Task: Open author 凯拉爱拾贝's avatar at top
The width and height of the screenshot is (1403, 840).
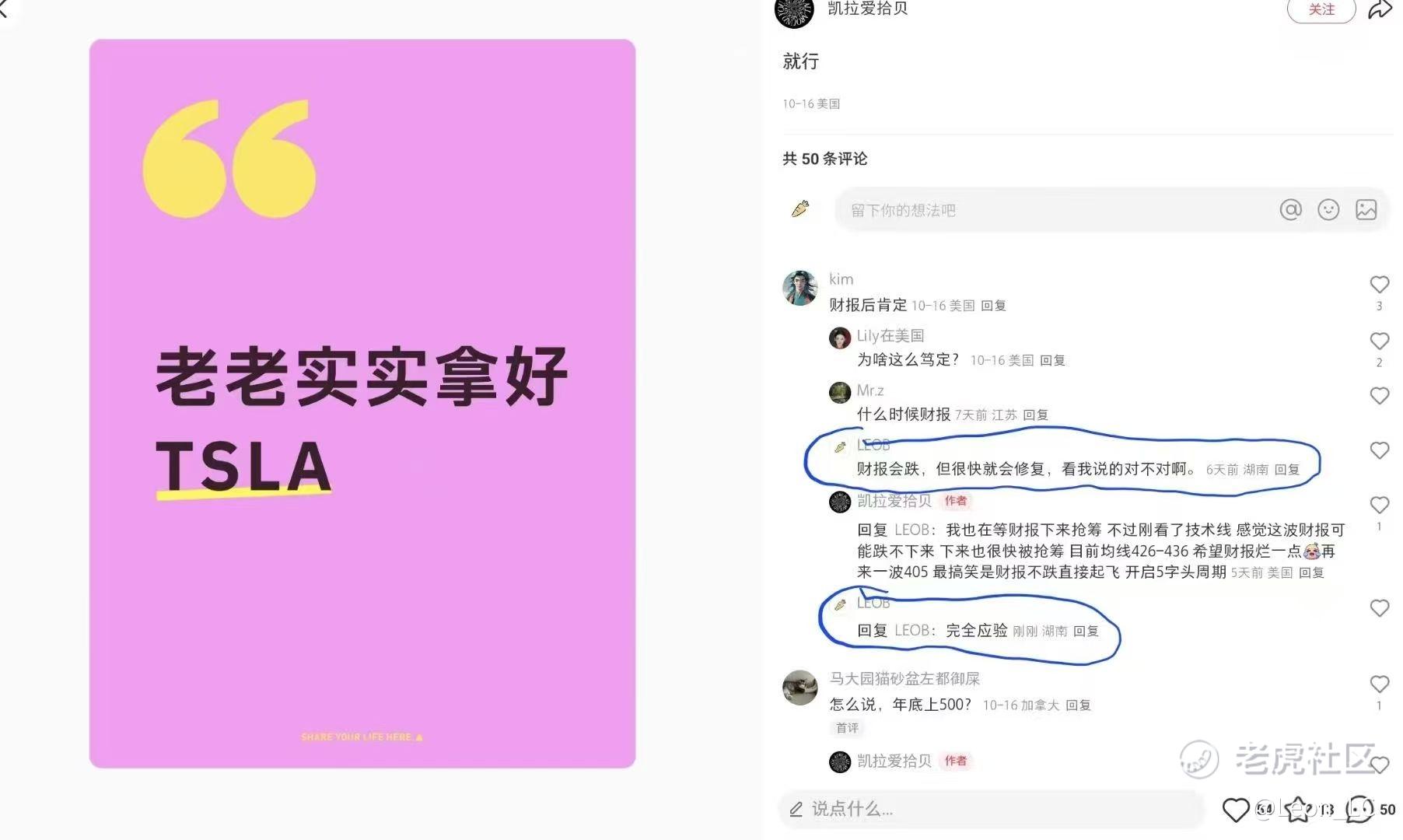Action: click(794, 11)
